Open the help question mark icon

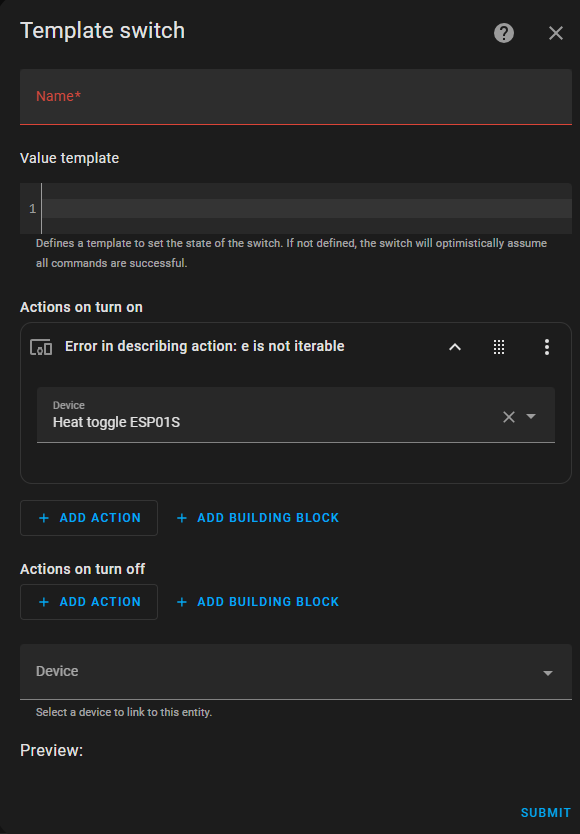pyautogui.click(x=503, y=33)
